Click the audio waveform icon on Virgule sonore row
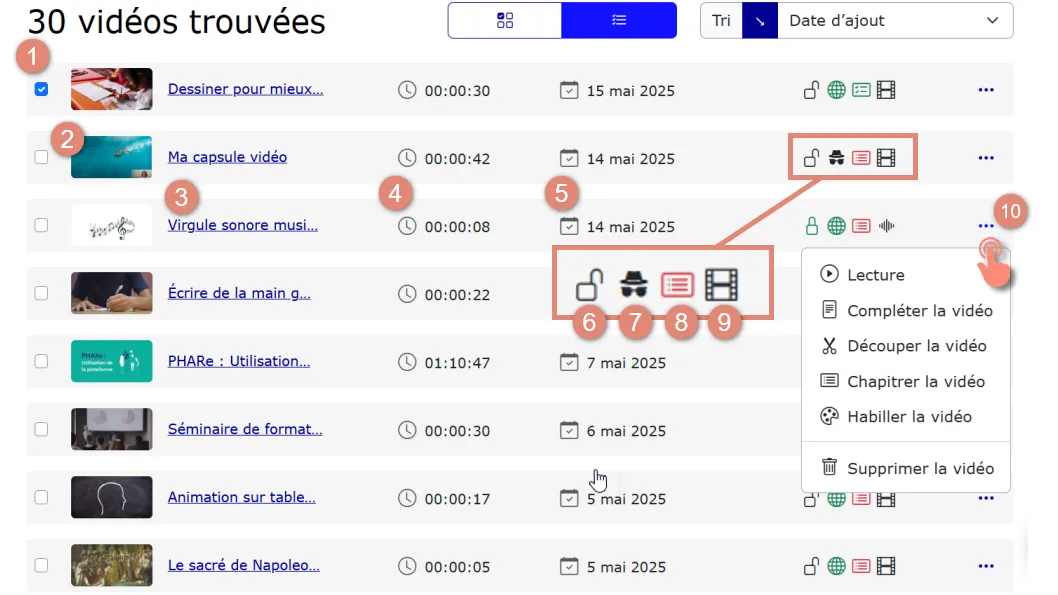This screenshot has height=595, width=1058. [886, 226]
